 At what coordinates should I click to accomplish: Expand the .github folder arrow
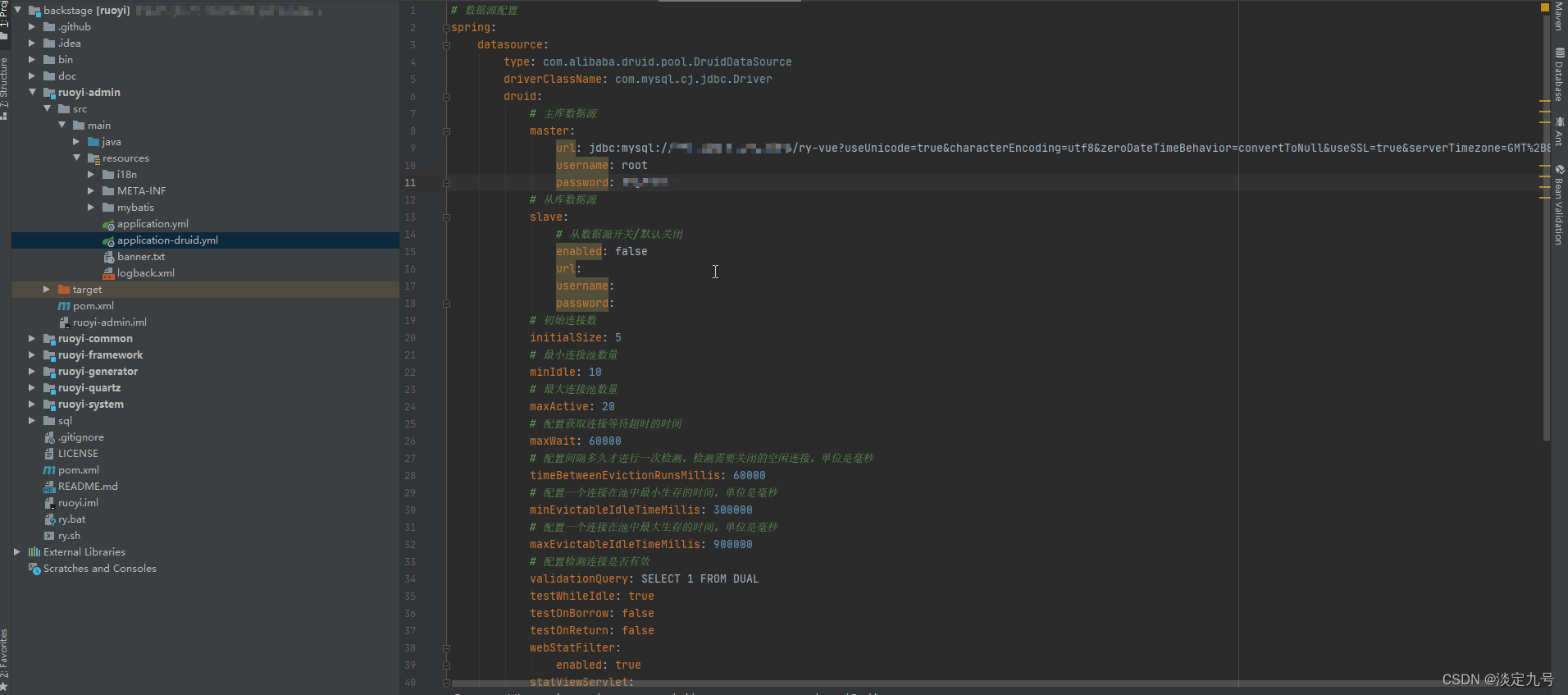(32, 26)
